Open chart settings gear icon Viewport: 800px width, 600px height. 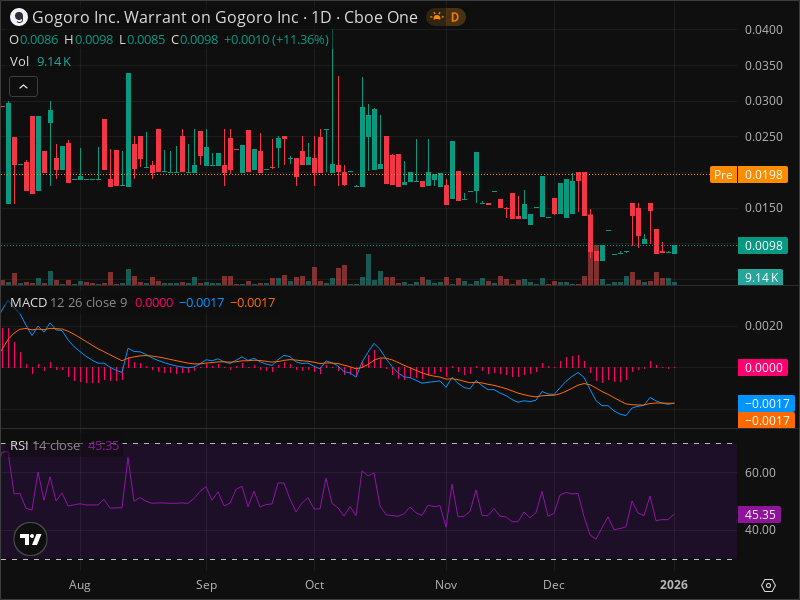tap(768, 585)
